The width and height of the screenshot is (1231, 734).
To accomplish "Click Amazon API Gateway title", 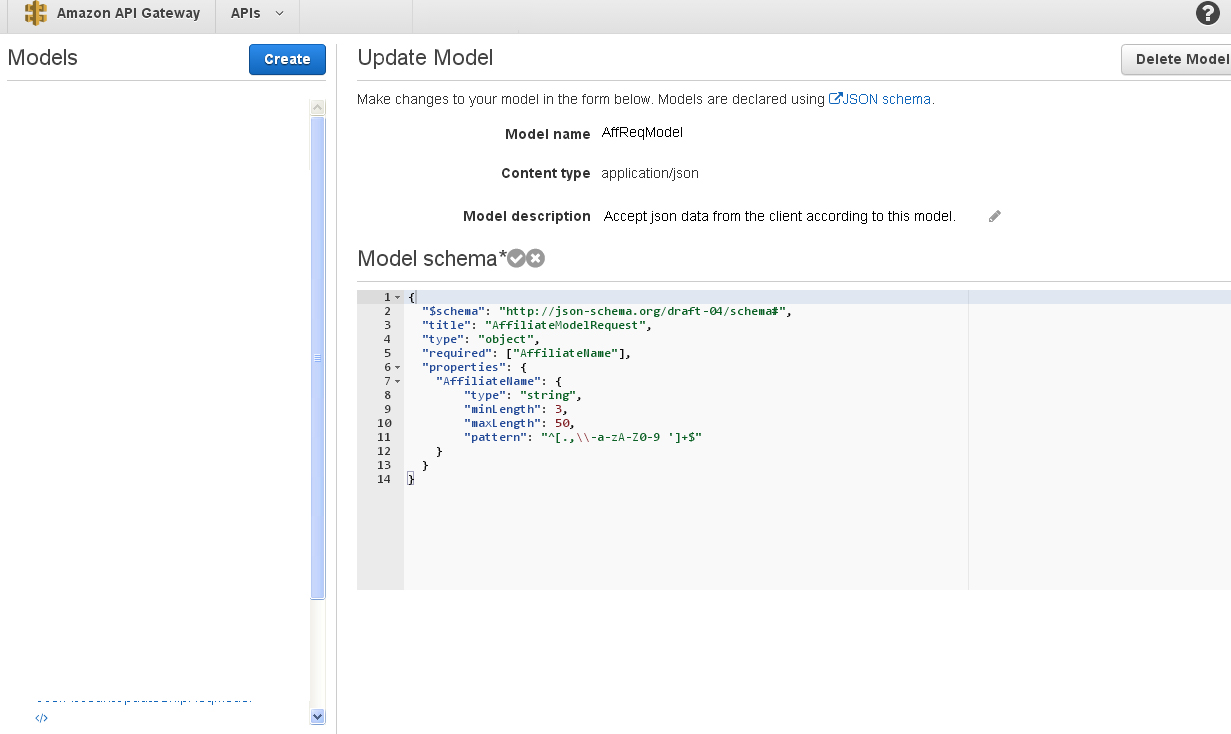I will tap(128, 14).
